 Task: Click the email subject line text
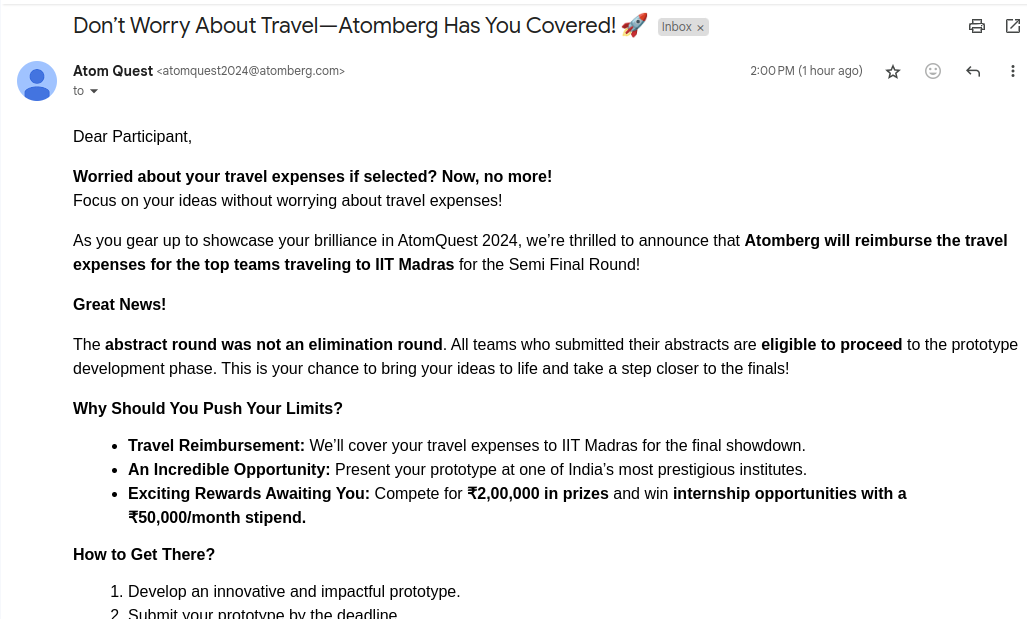click(x=345, y=26)
